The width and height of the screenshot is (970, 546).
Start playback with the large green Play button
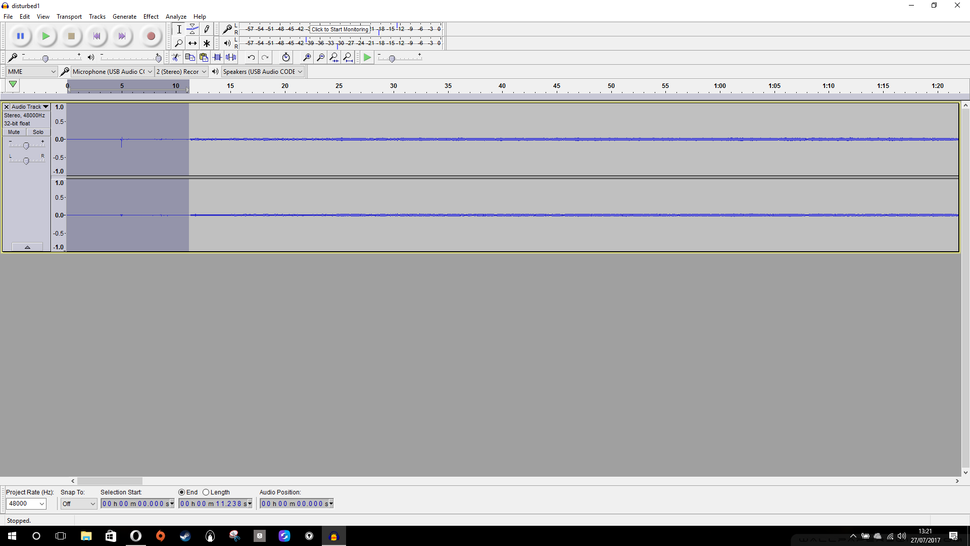46,36
